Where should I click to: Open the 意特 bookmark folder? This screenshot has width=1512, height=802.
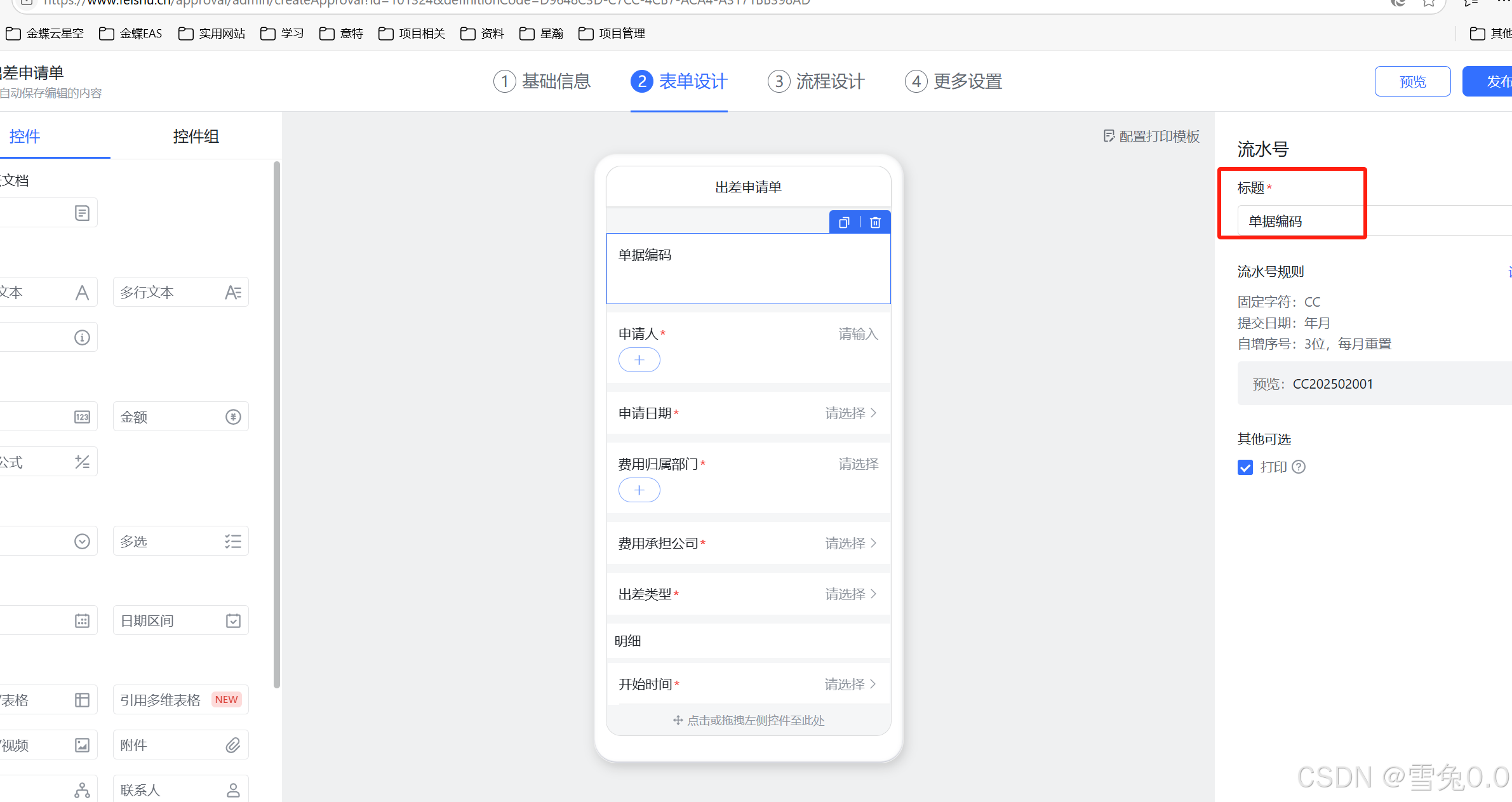click(x=342, y=33)
